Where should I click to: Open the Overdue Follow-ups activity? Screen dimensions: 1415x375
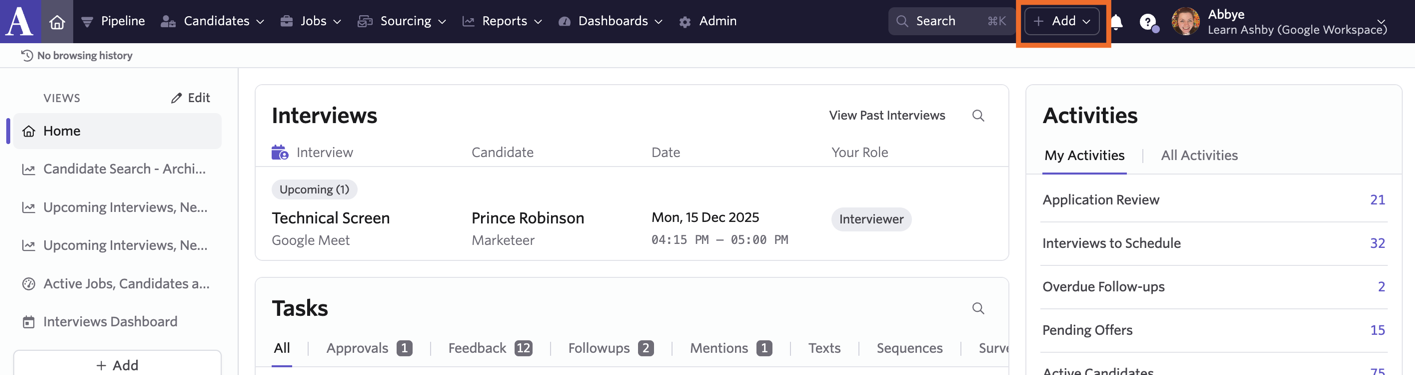(x=1214, y=287)
